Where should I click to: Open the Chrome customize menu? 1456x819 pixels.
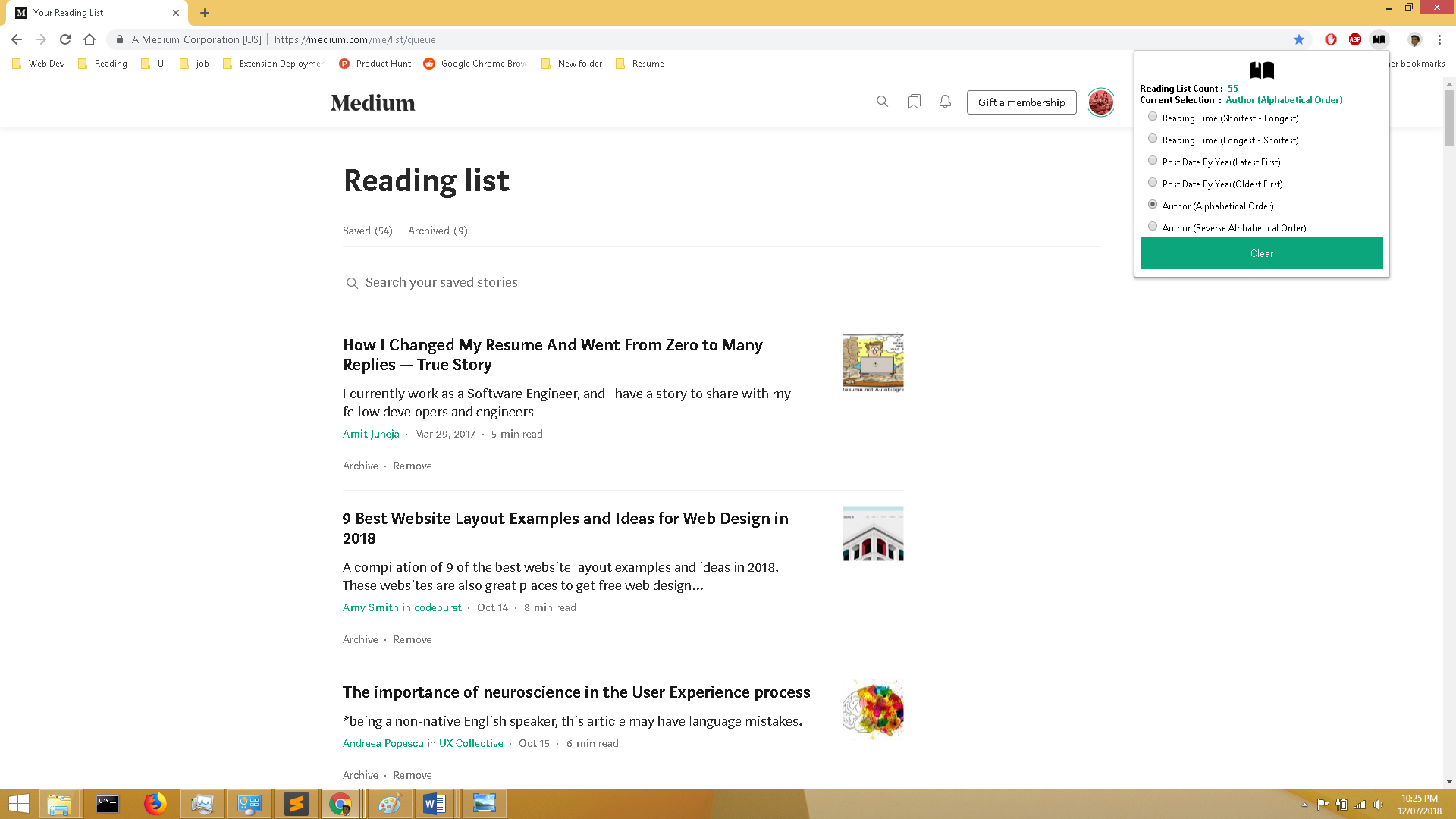pyautogui.click(x=1440, y=39)
